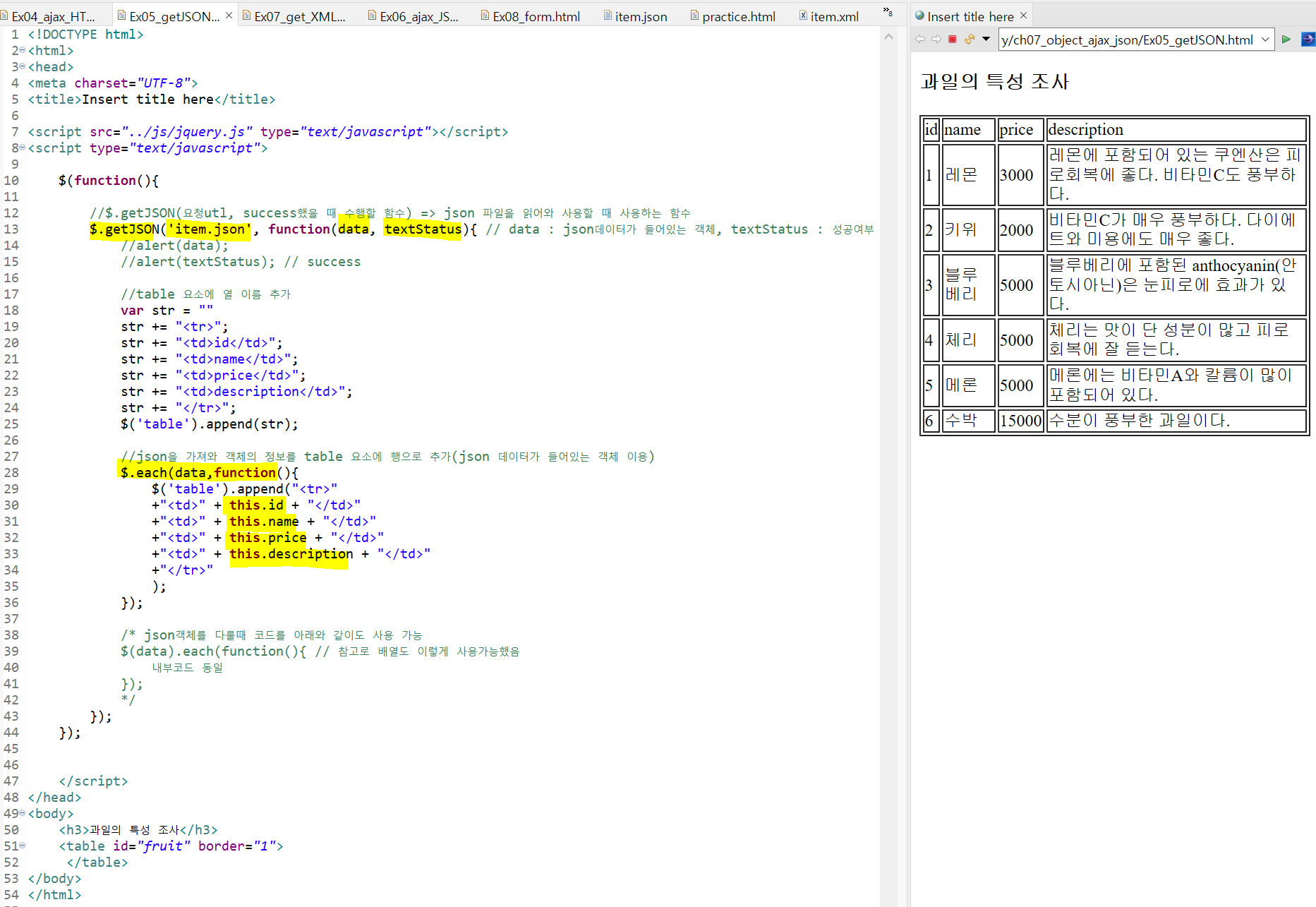
Task: Click the Ex08_form.html tab file icon
Action: click(485, 16)
